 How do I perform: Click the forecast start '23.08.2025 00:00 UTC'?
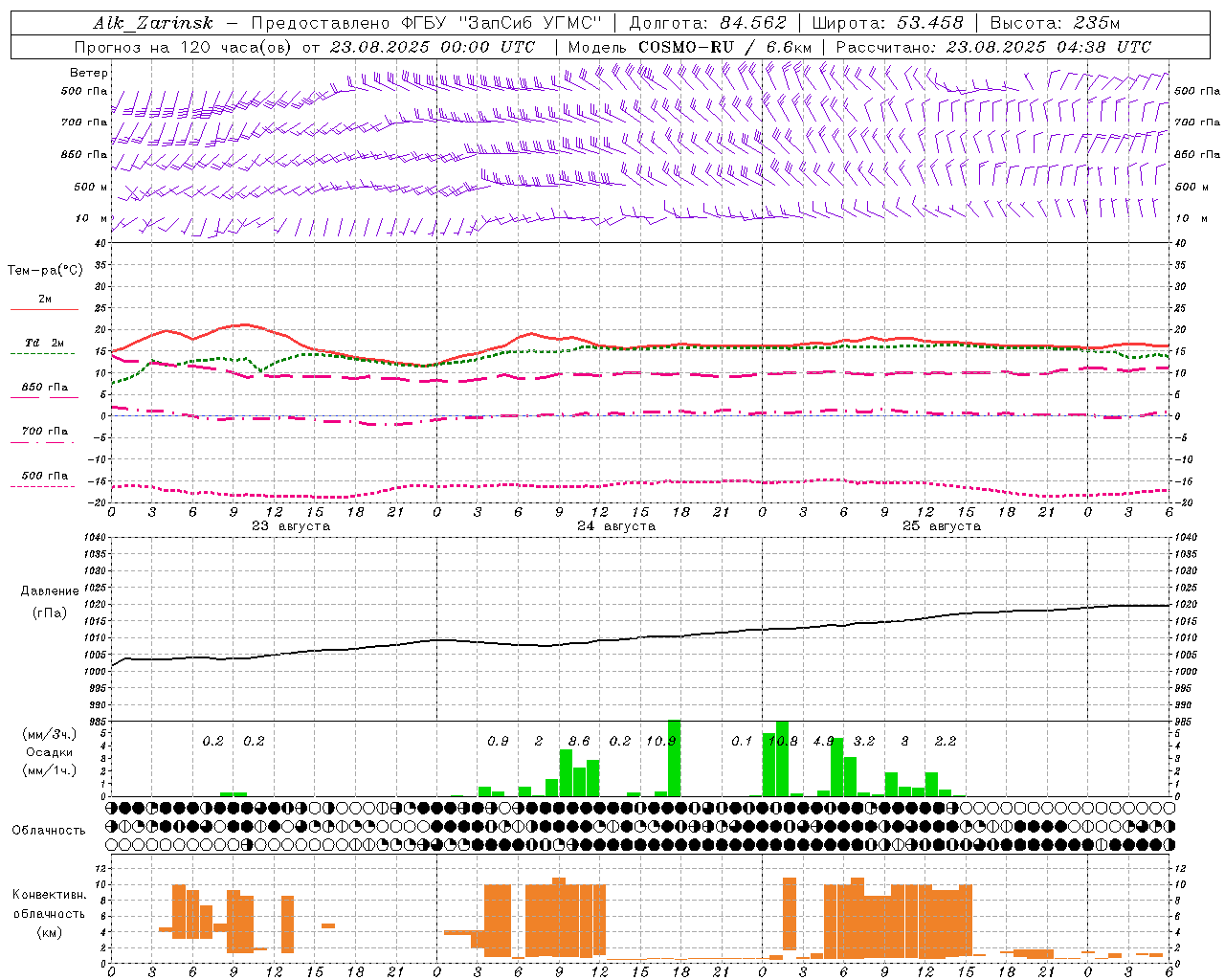click(x=433, y=47)
